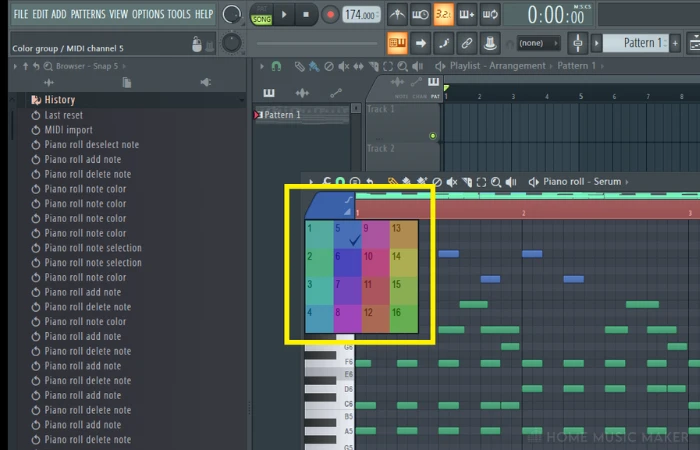Click the master volume knob
Image resolution: width=700 pixels, height=450 pixels.
(231, 15)
